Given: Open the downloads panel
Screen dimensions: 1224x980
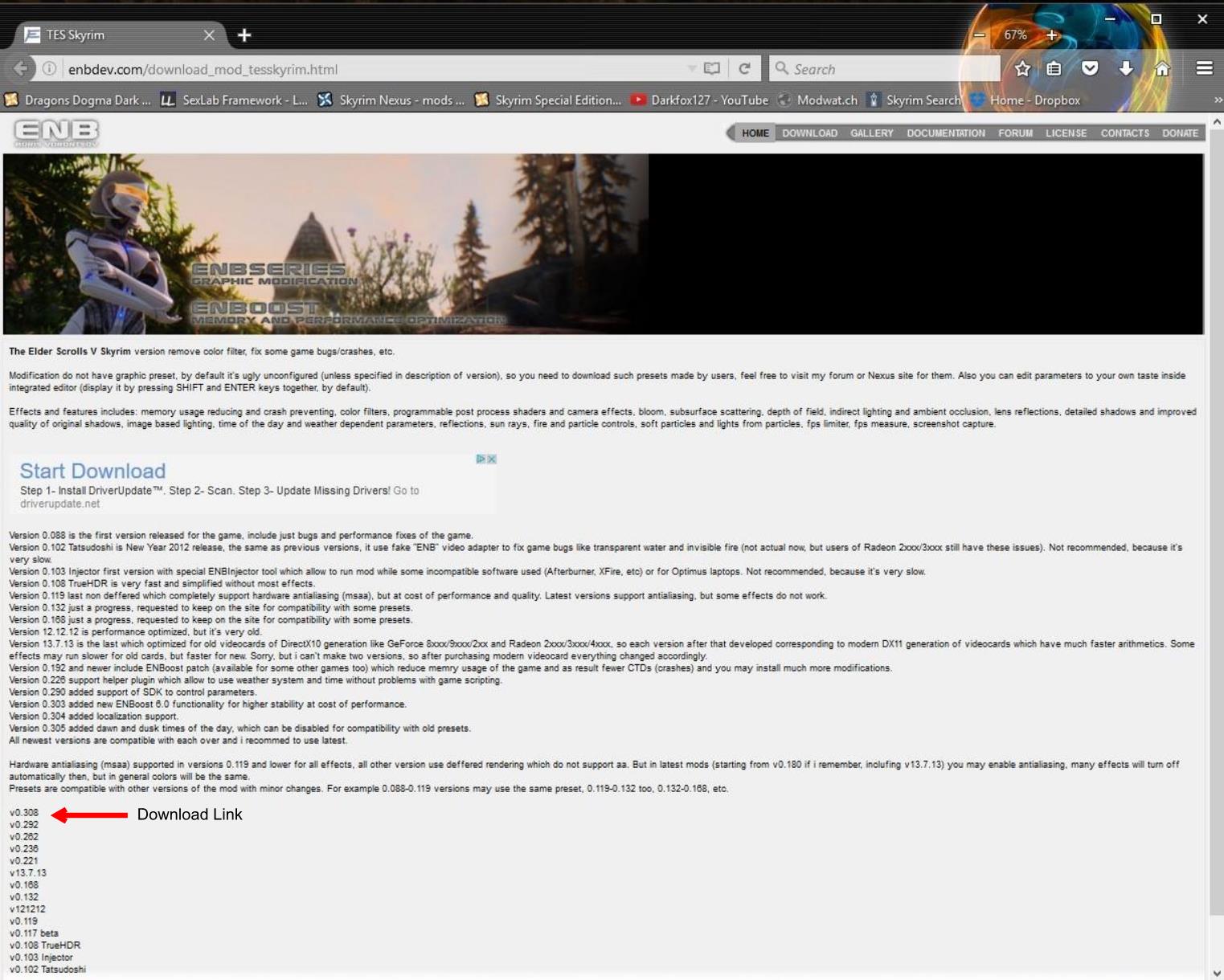Looking at the screenshot, I should [1126, 69].
